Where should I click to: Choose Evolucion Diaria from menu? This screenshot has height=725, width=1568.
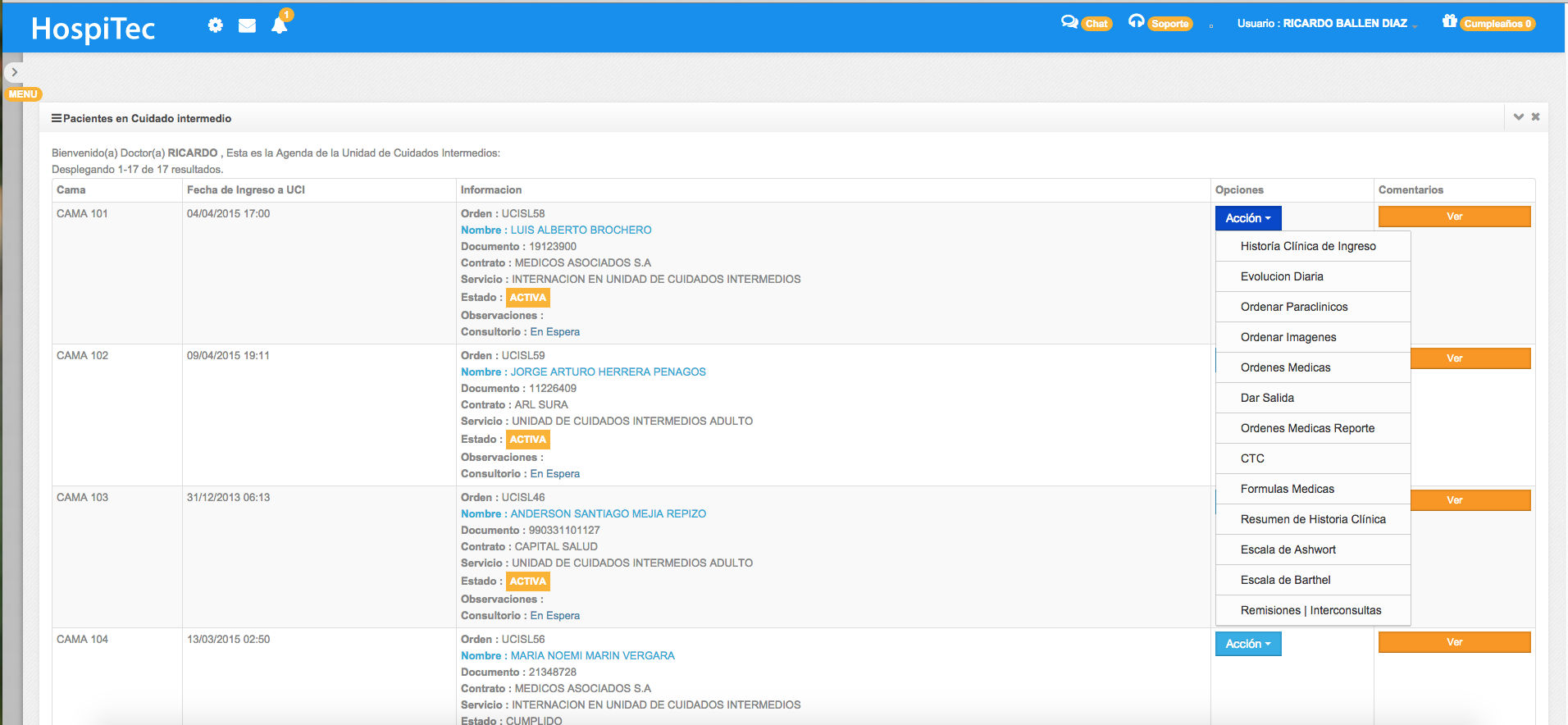coord(1282,276)
